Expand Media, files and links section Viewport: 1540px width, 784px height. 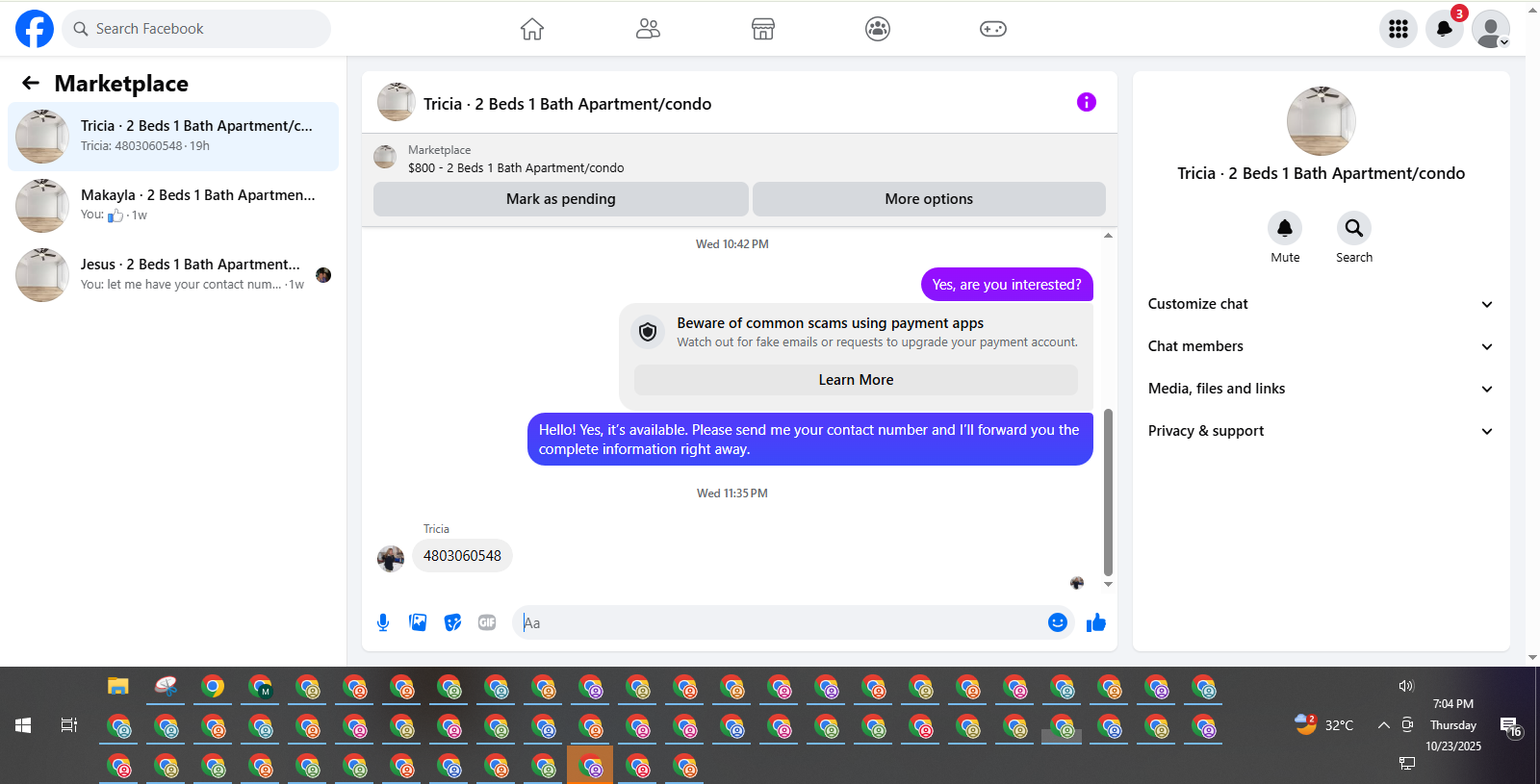click(1321, 389)
